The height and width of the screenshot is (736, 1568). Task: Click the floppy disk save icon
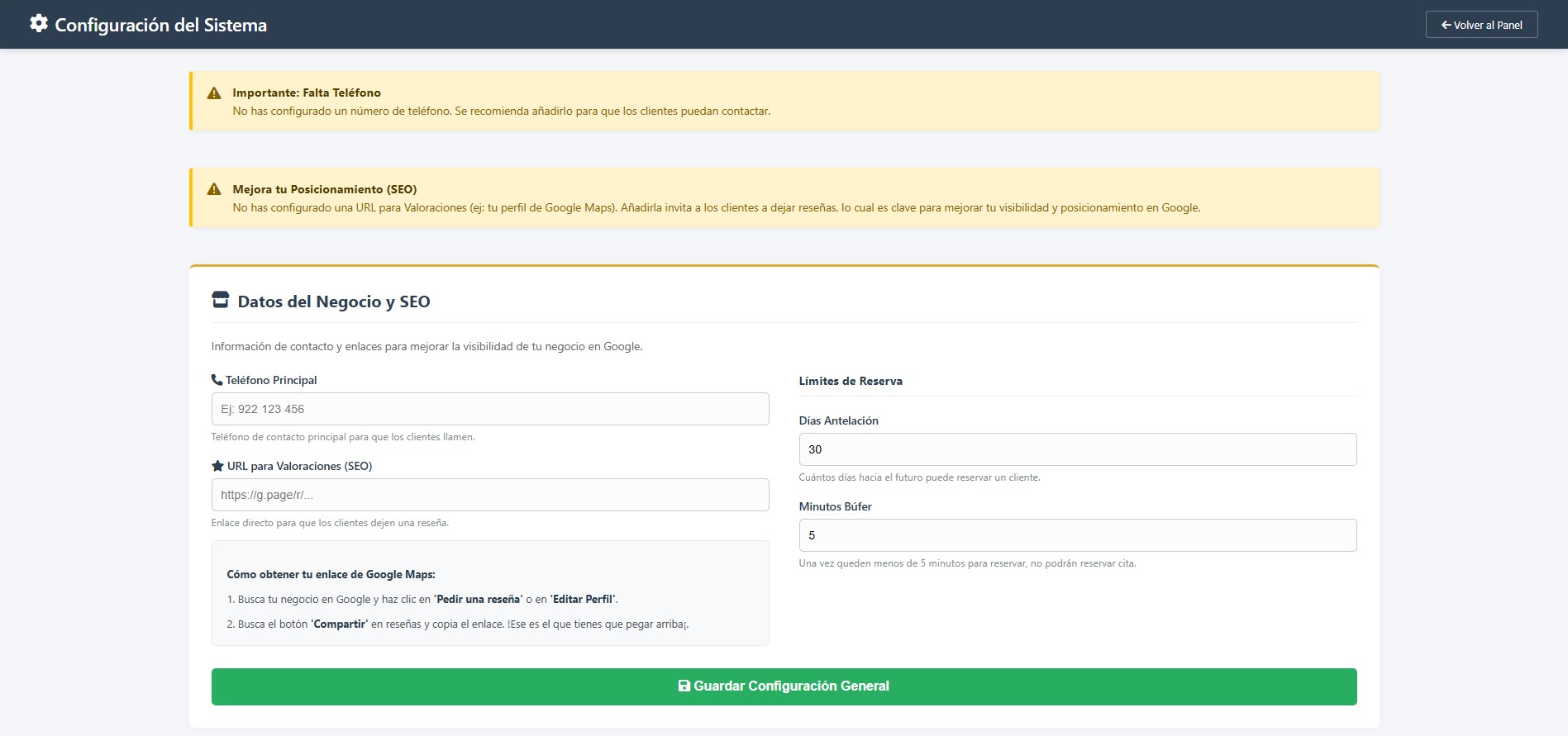pyautogui.click(x=684, y=686)
